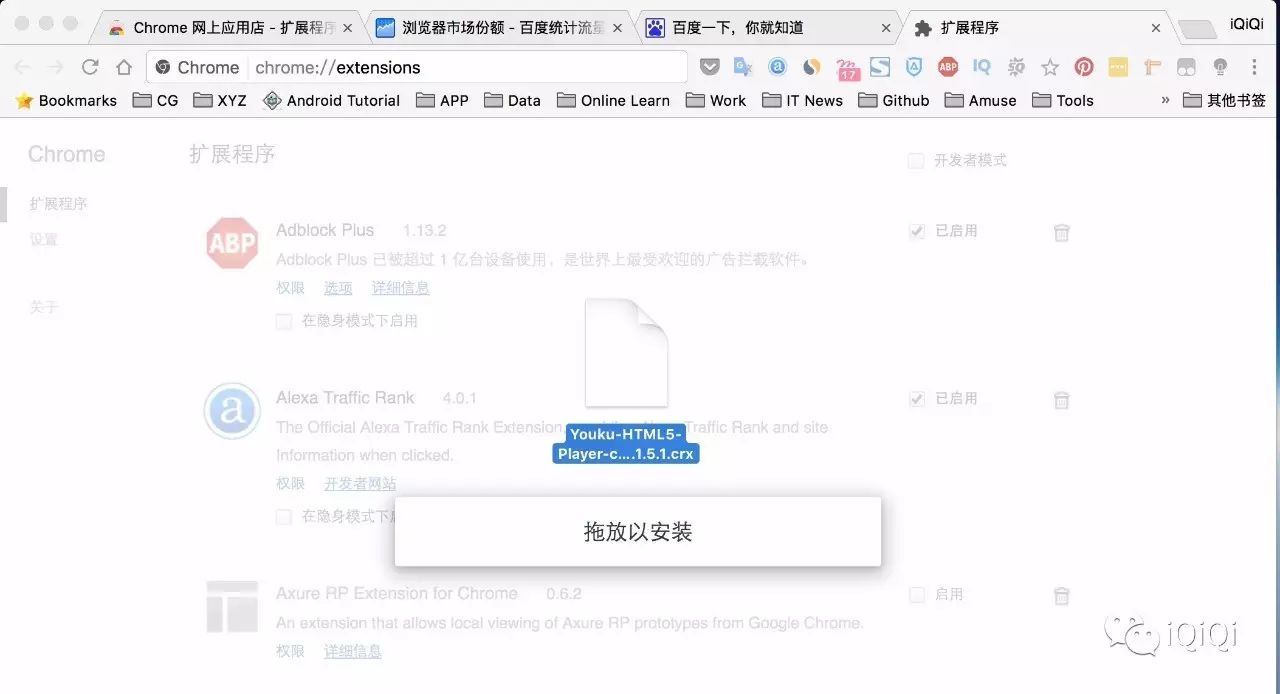Expand the Online Learn bookmarks folder

point(613,100)
